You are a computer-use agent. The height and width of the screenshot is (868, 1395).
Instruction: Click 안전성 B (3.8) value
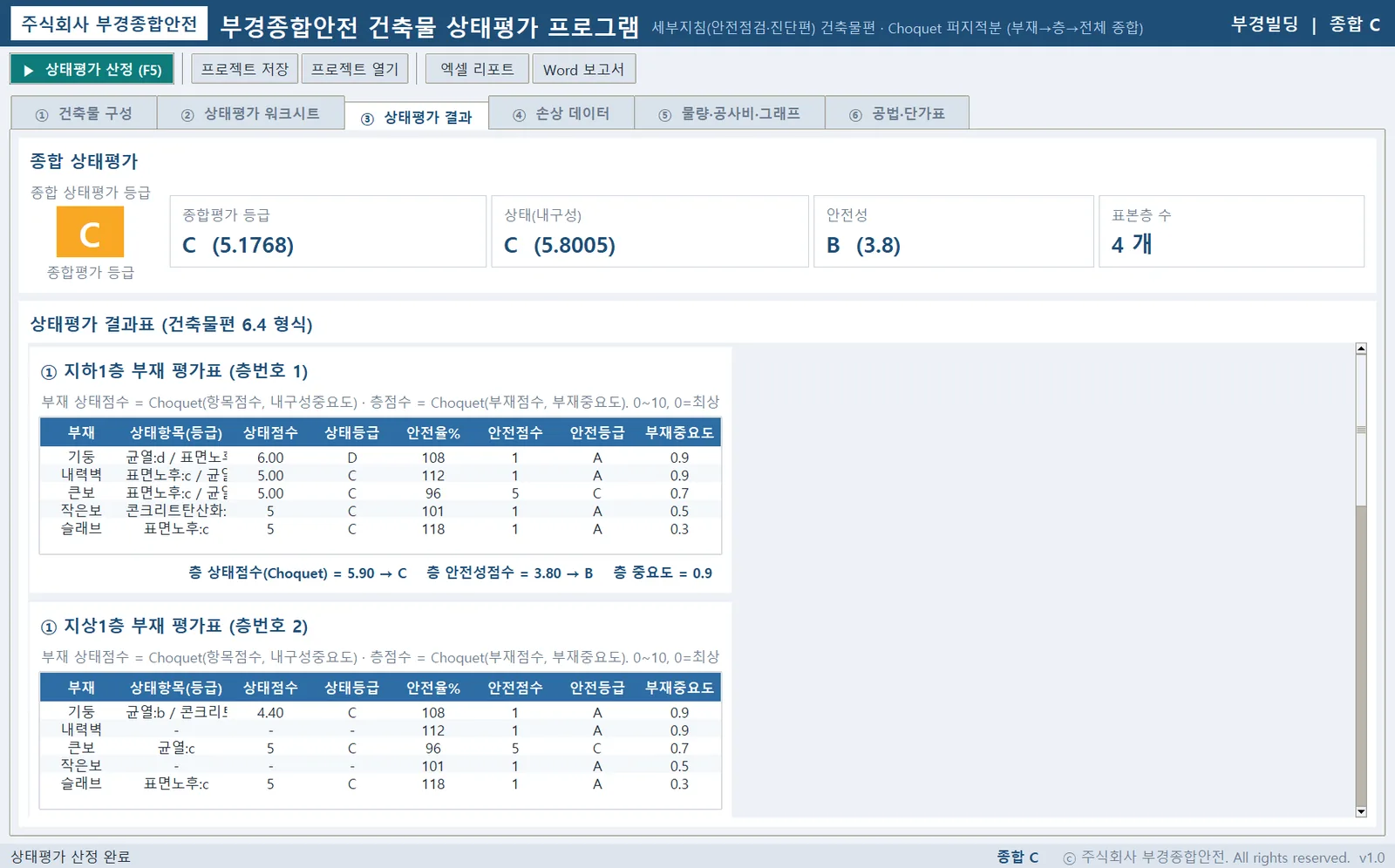point(863,246)
